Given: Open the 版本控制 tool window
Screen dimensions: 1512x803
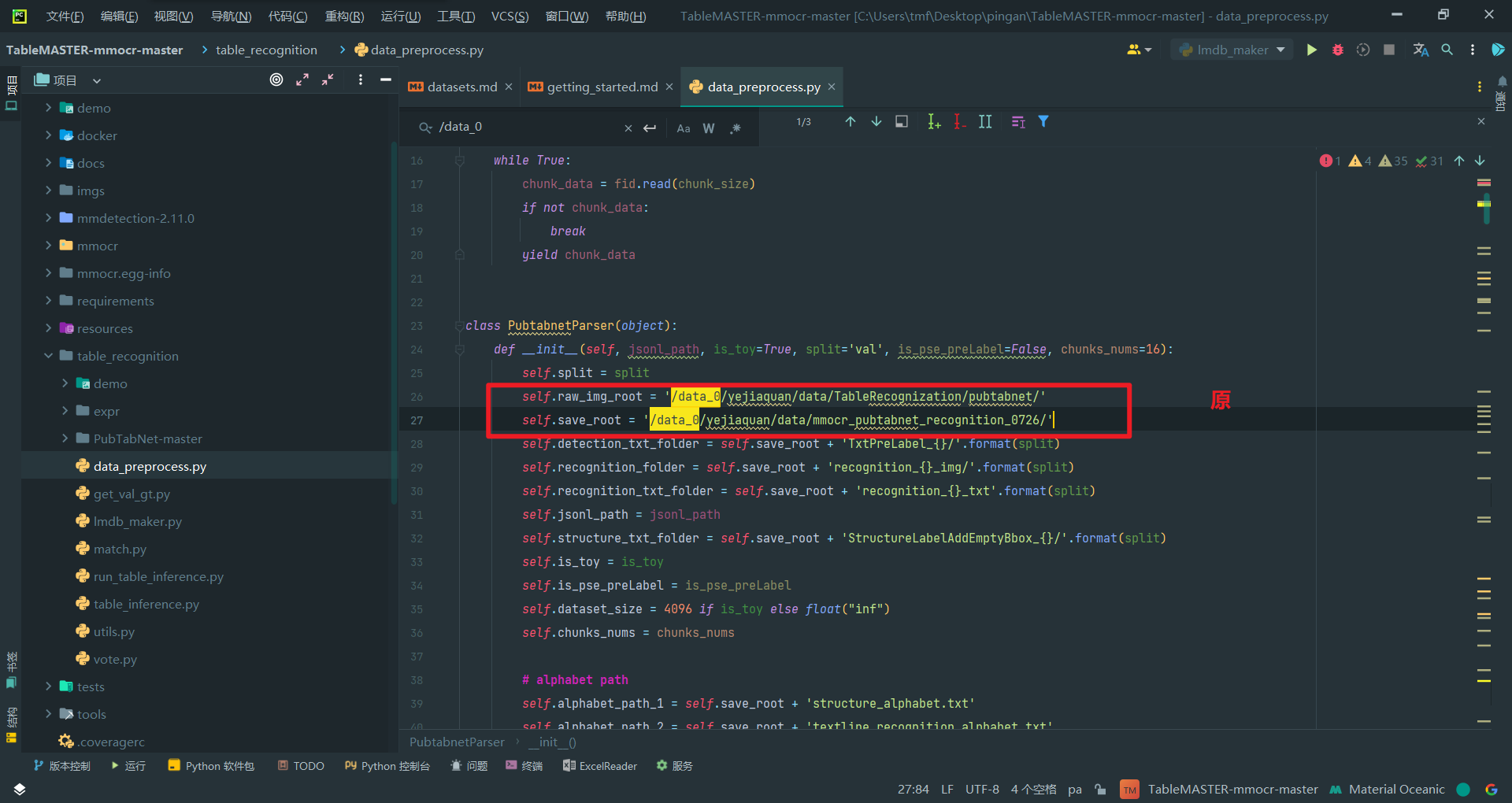Looking at the screenshot, I should (62, 766).
